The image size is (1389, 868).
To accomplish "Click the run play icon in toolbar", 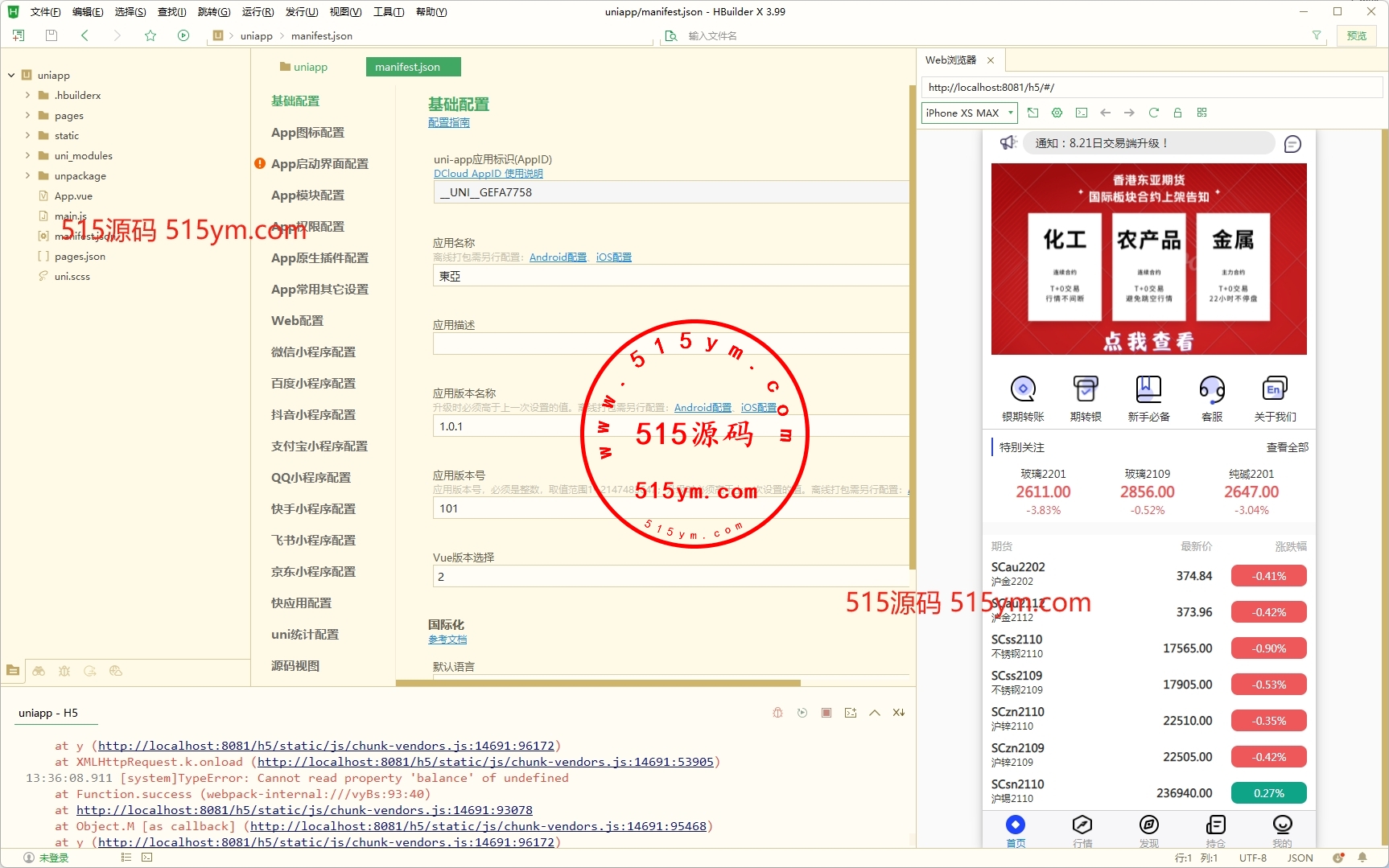I will pyautogui.click(x=183, y=35).
